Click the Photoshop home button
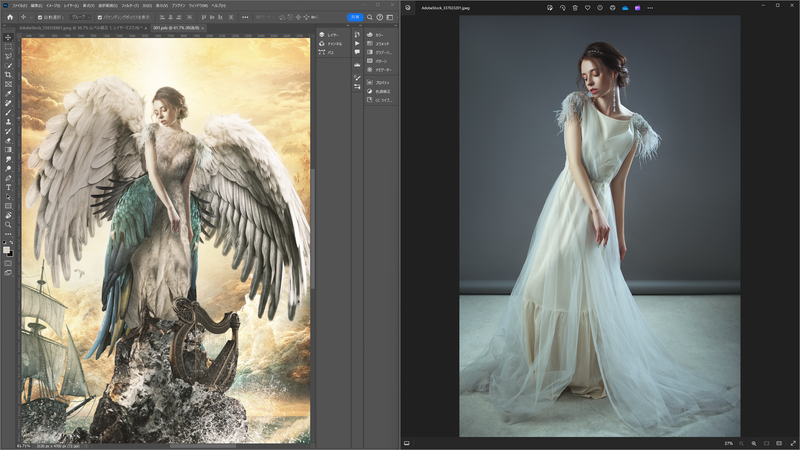800x450 pixels. (9, 17)
